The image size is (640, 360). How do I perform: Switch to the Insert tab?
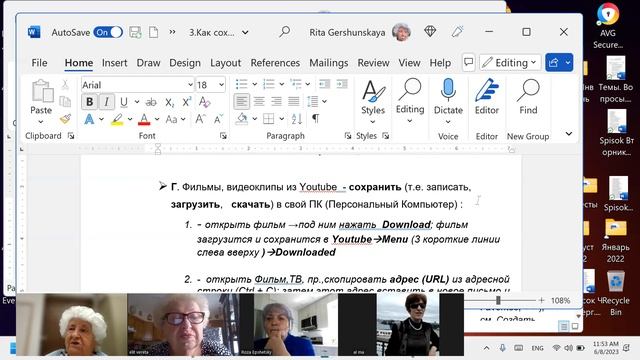tap(114, 63)
